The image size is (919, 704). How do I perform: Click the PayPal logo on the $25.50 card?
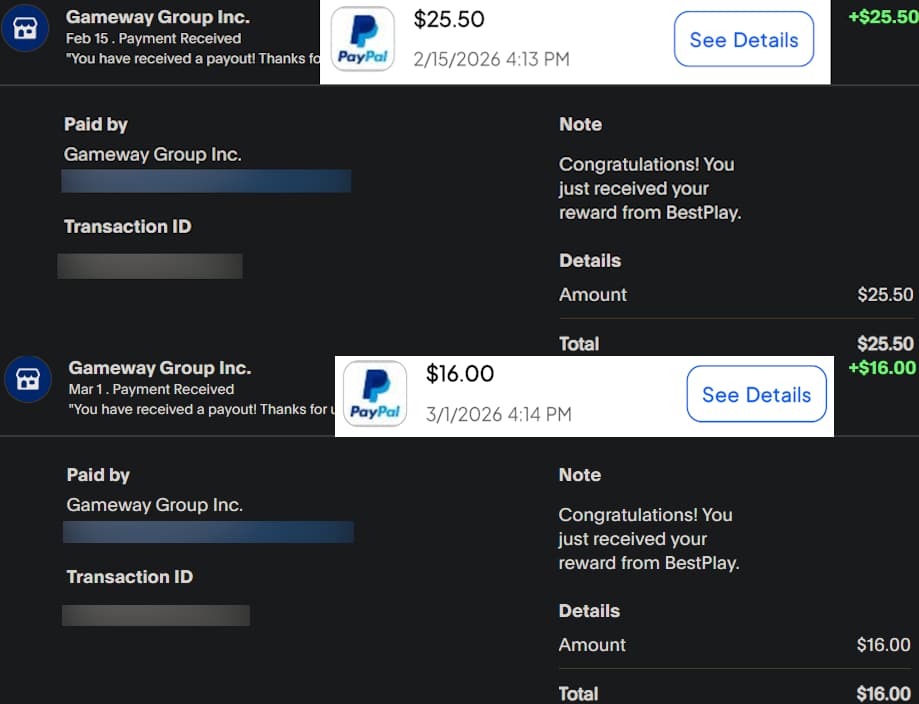tap(362, 40)
